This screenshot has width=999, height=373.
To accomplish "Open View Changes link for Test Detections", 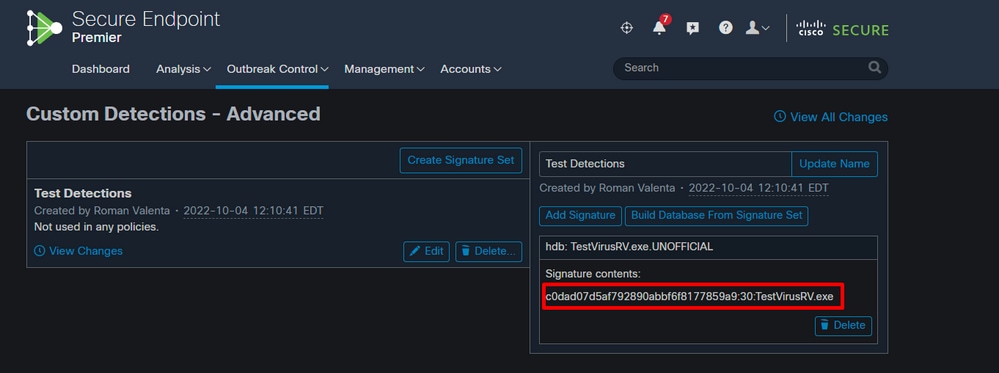I will point(78,251).
